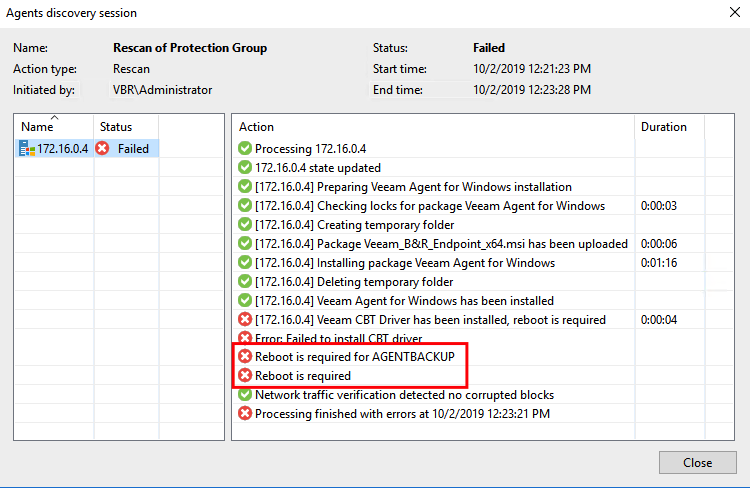Click the red Failed status icon

(103, 149)
